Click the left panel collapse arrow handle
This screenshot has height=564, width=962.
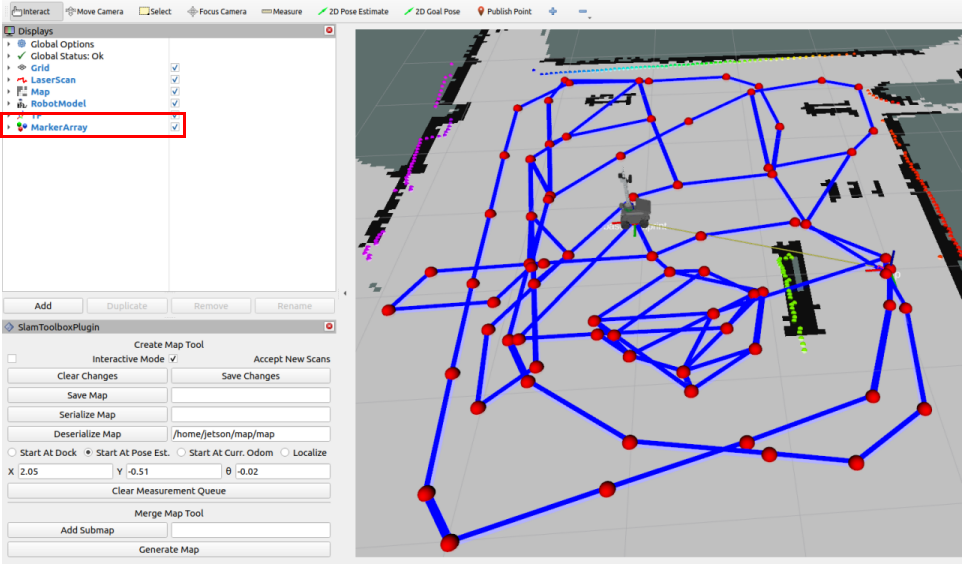[x=345, y=293]
